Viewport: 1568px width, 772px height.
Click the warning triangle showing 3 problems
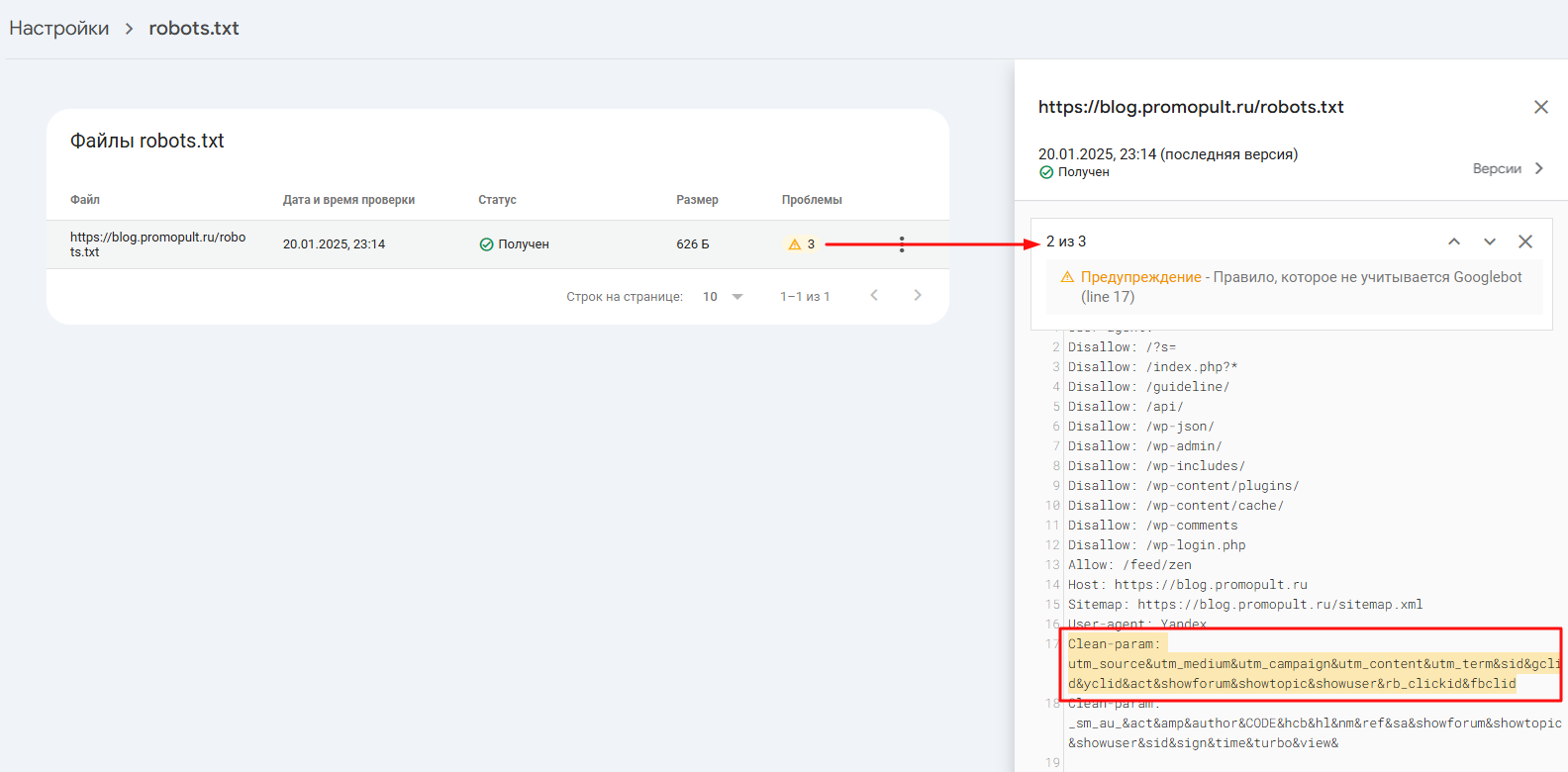coord(794,244)
